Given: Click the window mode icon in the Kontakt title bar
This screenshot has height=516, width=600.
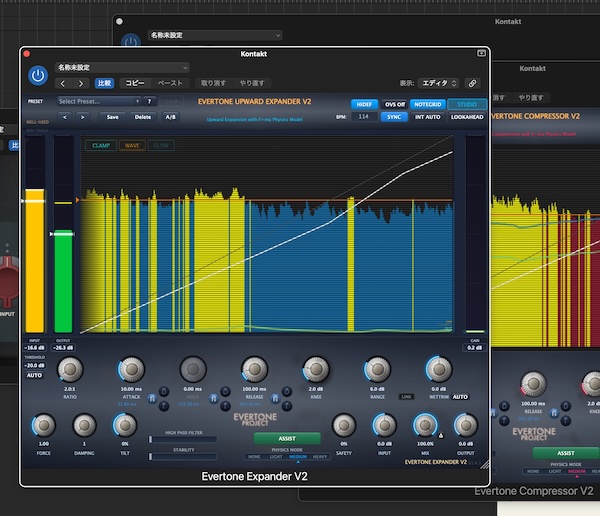Looking at the screenshot, I should coord(481,53).
